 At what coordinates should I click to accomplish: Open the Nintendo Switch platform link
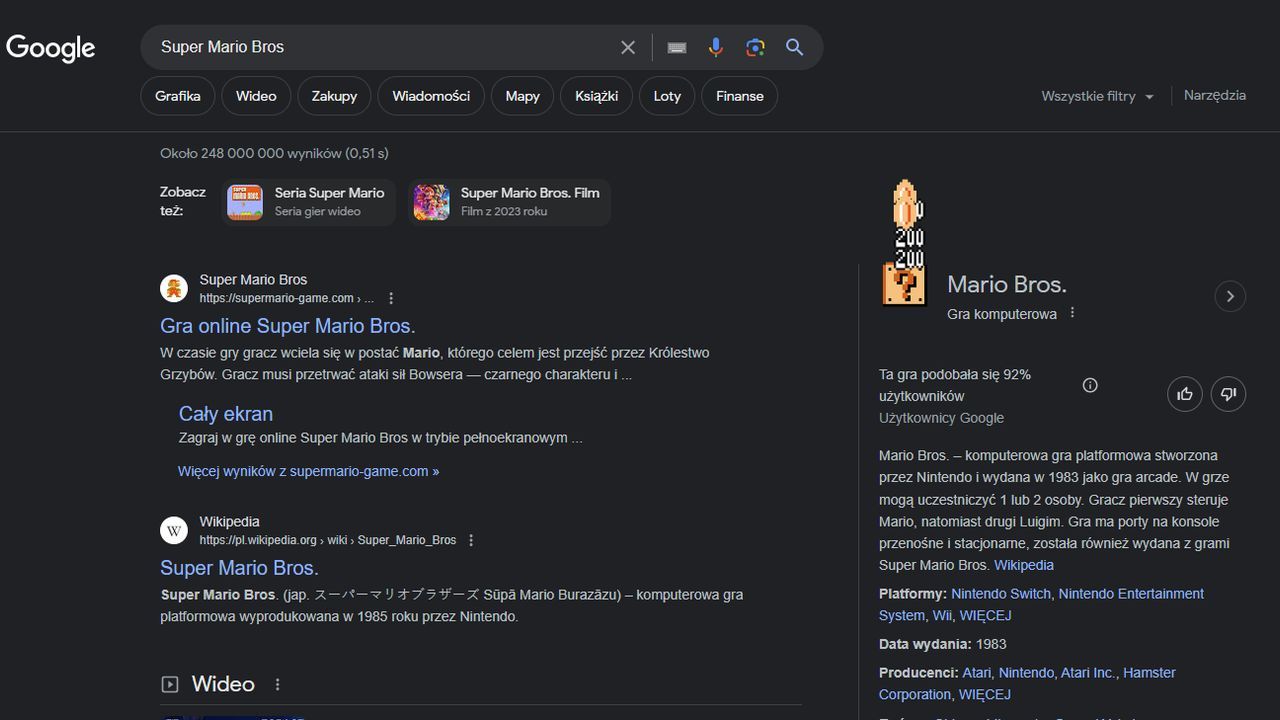coord(1001,594)
